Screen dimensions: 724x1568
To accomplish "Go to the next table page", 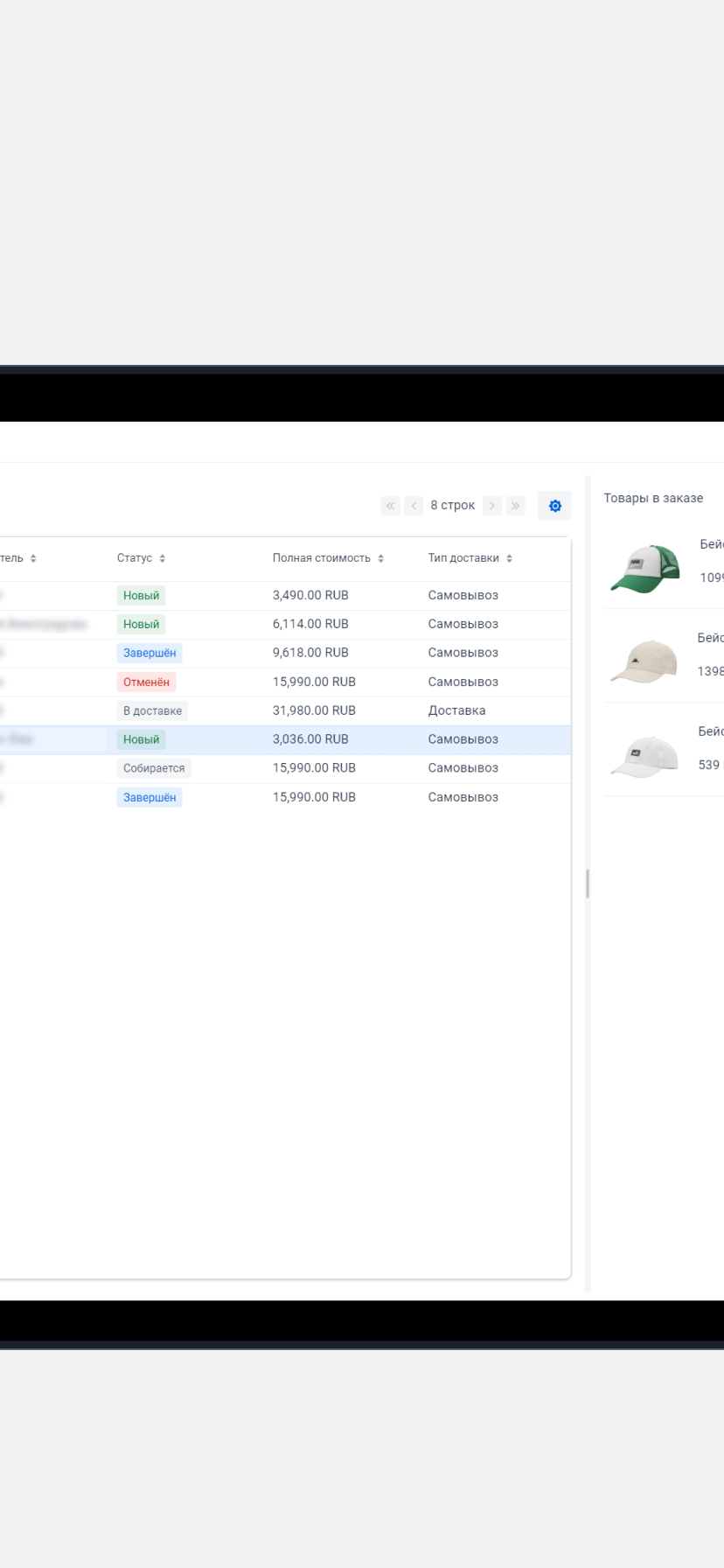I will [492, 506].
